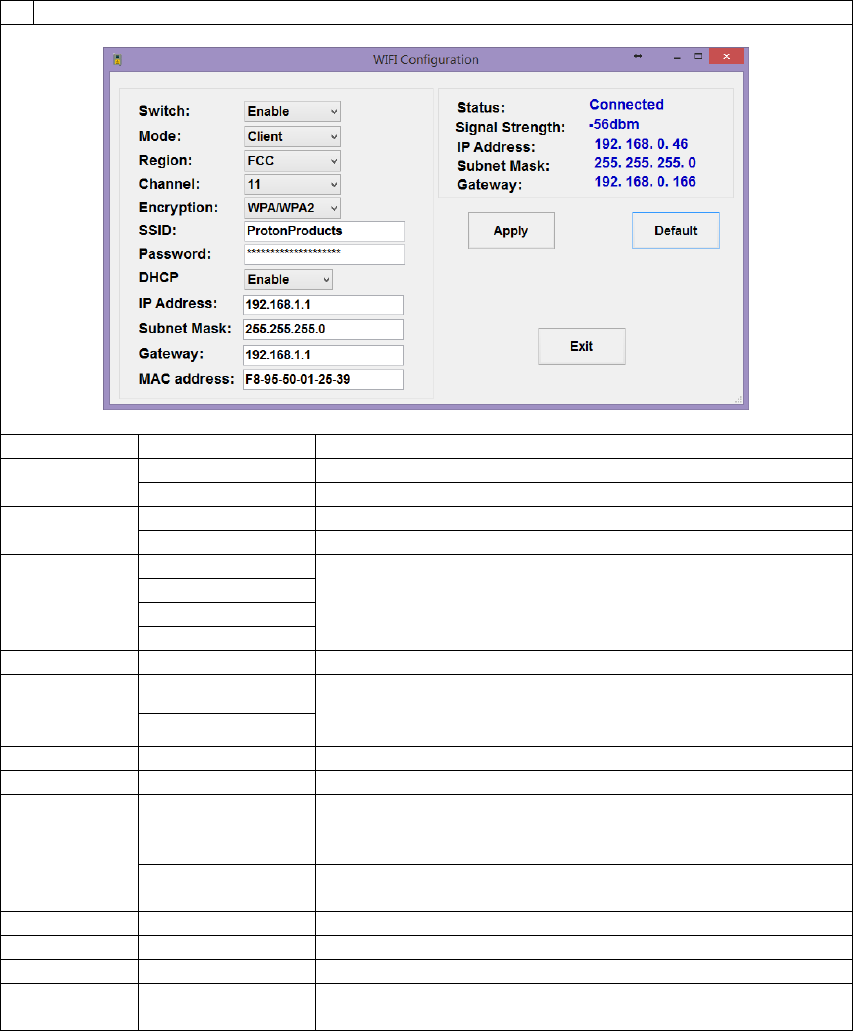
Task: Click the status IP address 192. 168. 0. 46
Action: click(641, 144)
